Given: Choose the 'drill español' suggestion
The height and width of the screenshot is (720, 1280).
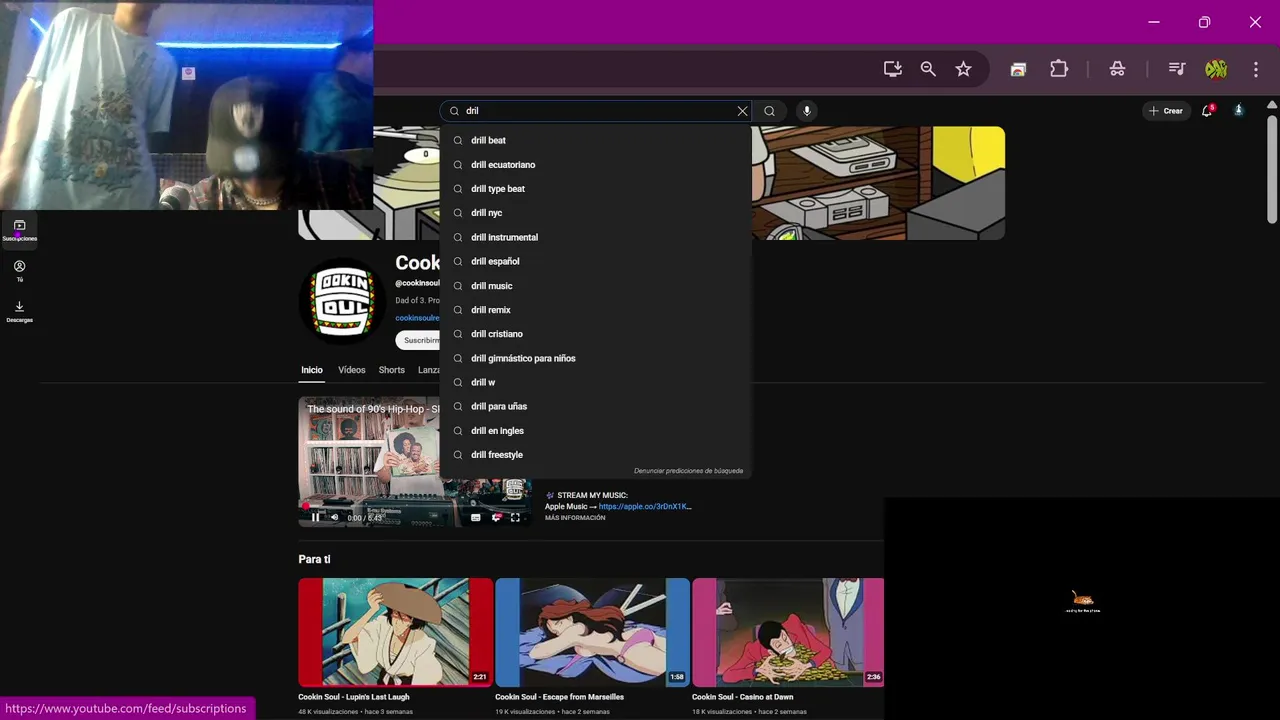Looking at the screenshot, I should (x=595, y=261).
